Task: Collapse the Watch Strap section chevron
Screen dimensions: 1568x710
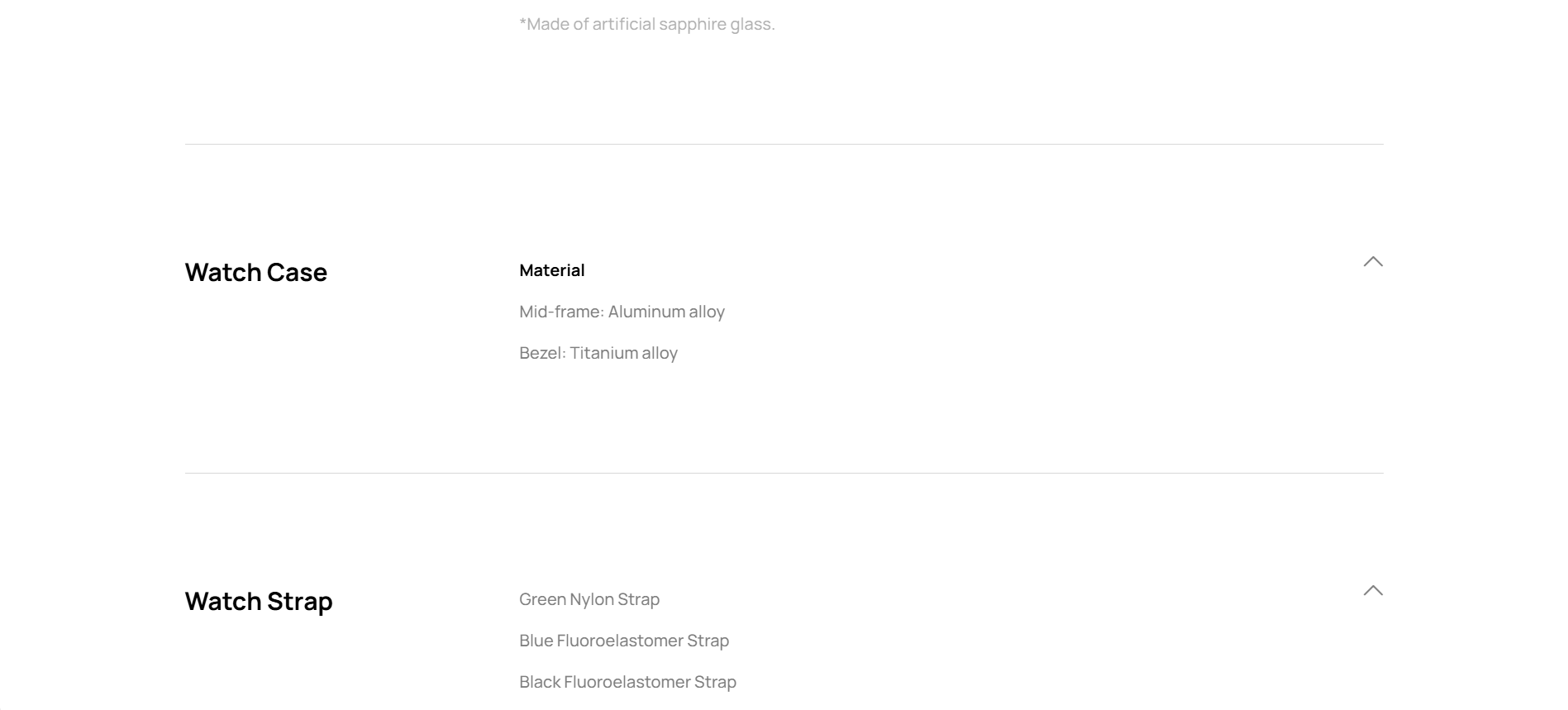Action: point(1373,590)
